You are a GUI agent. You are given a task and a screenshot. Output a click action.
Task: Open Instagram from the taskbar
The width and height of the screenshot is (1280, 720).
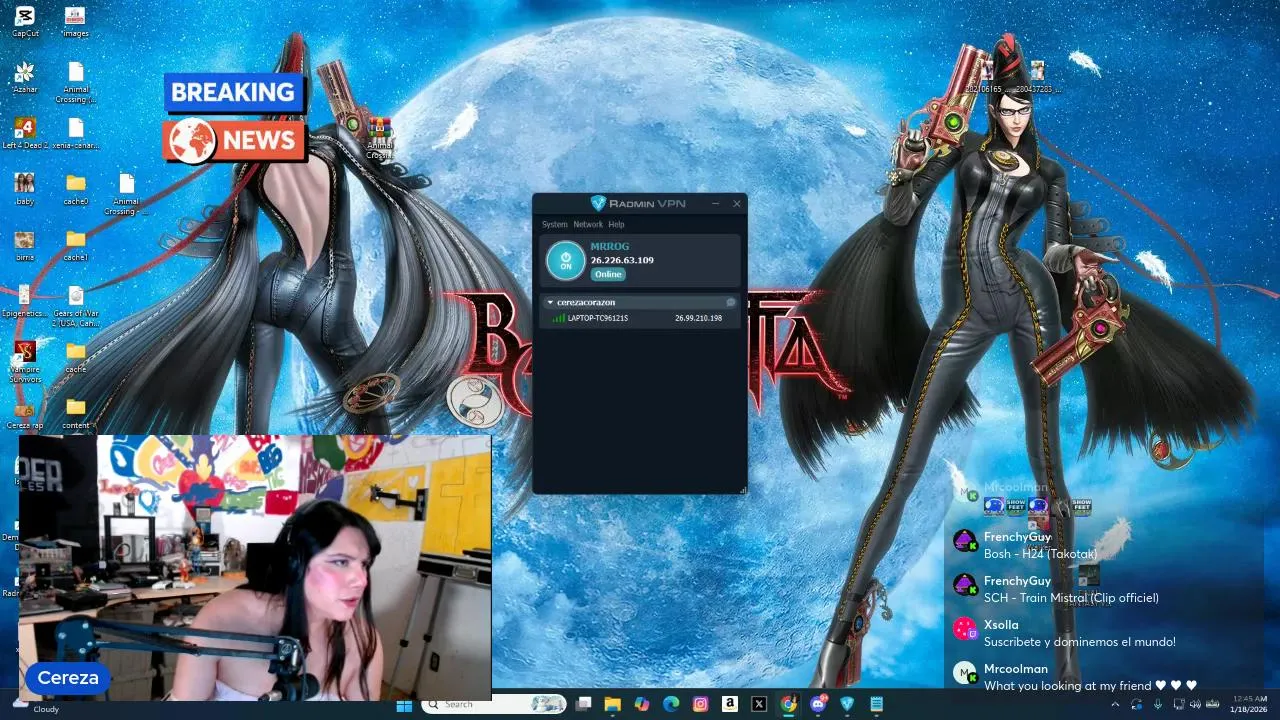pyautogui.click(x=701, y=705)
